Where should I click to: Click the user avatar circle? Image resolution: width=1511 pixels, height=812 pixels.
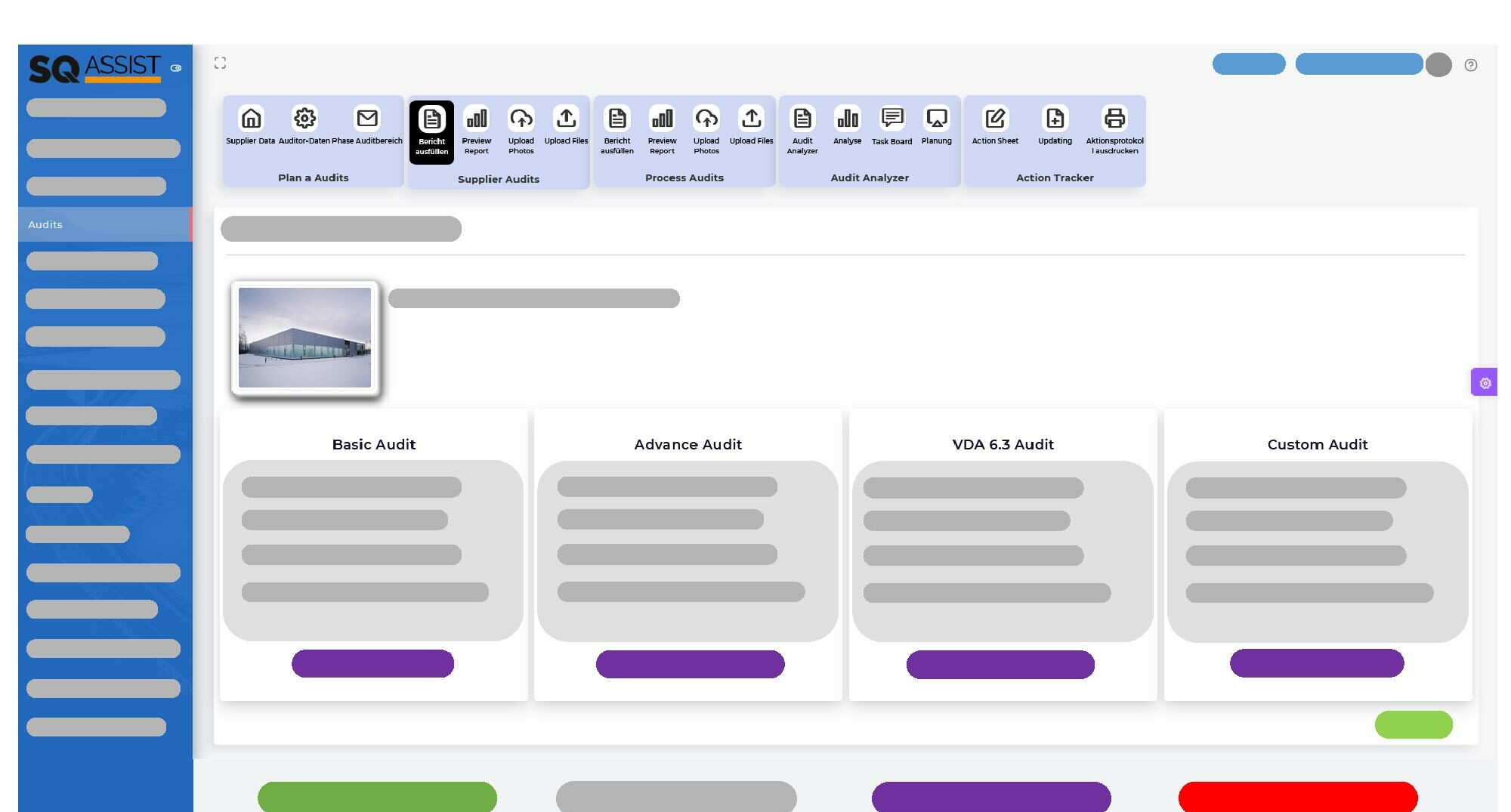[1438, 64]
